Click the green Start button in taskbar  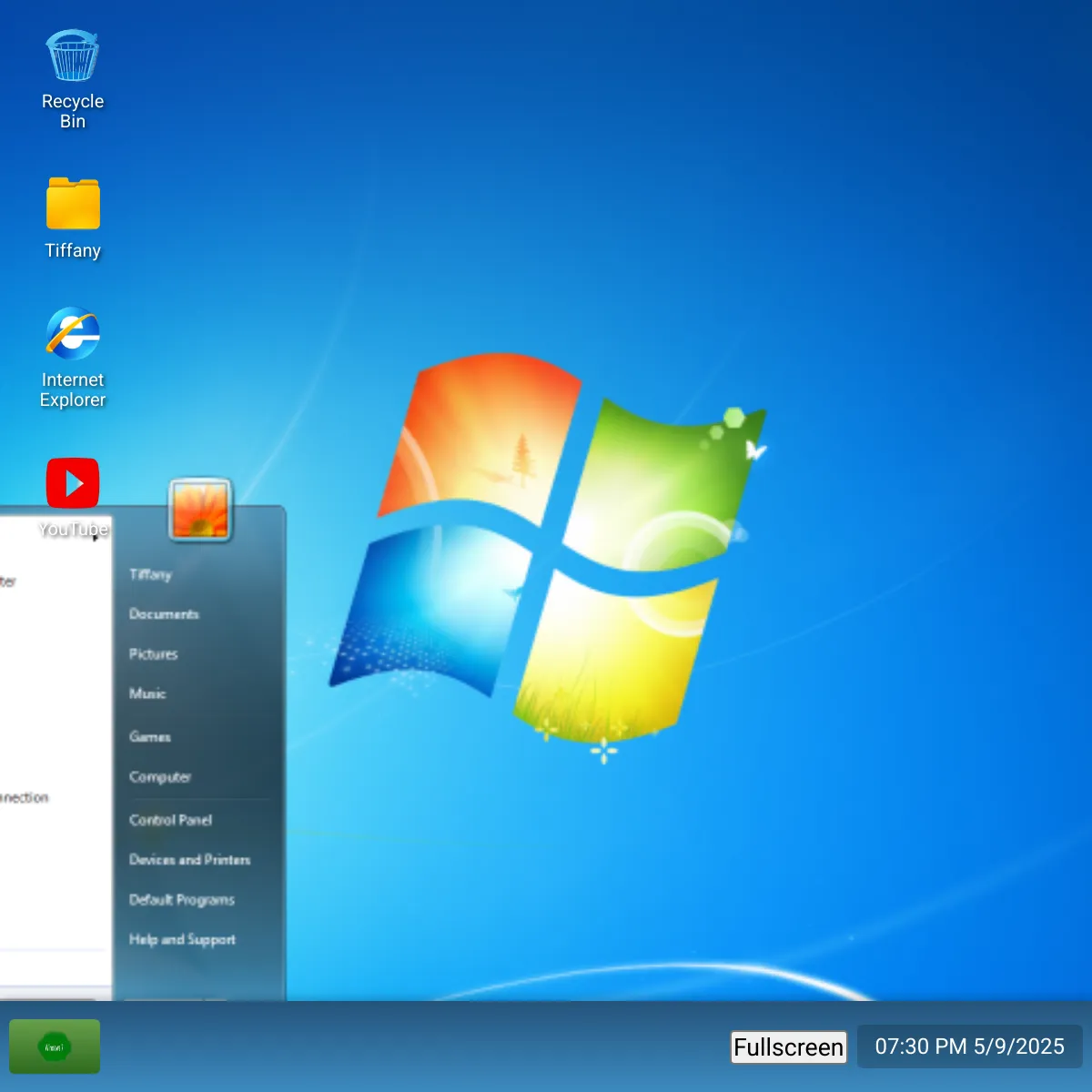click(x=55, y=1046)
